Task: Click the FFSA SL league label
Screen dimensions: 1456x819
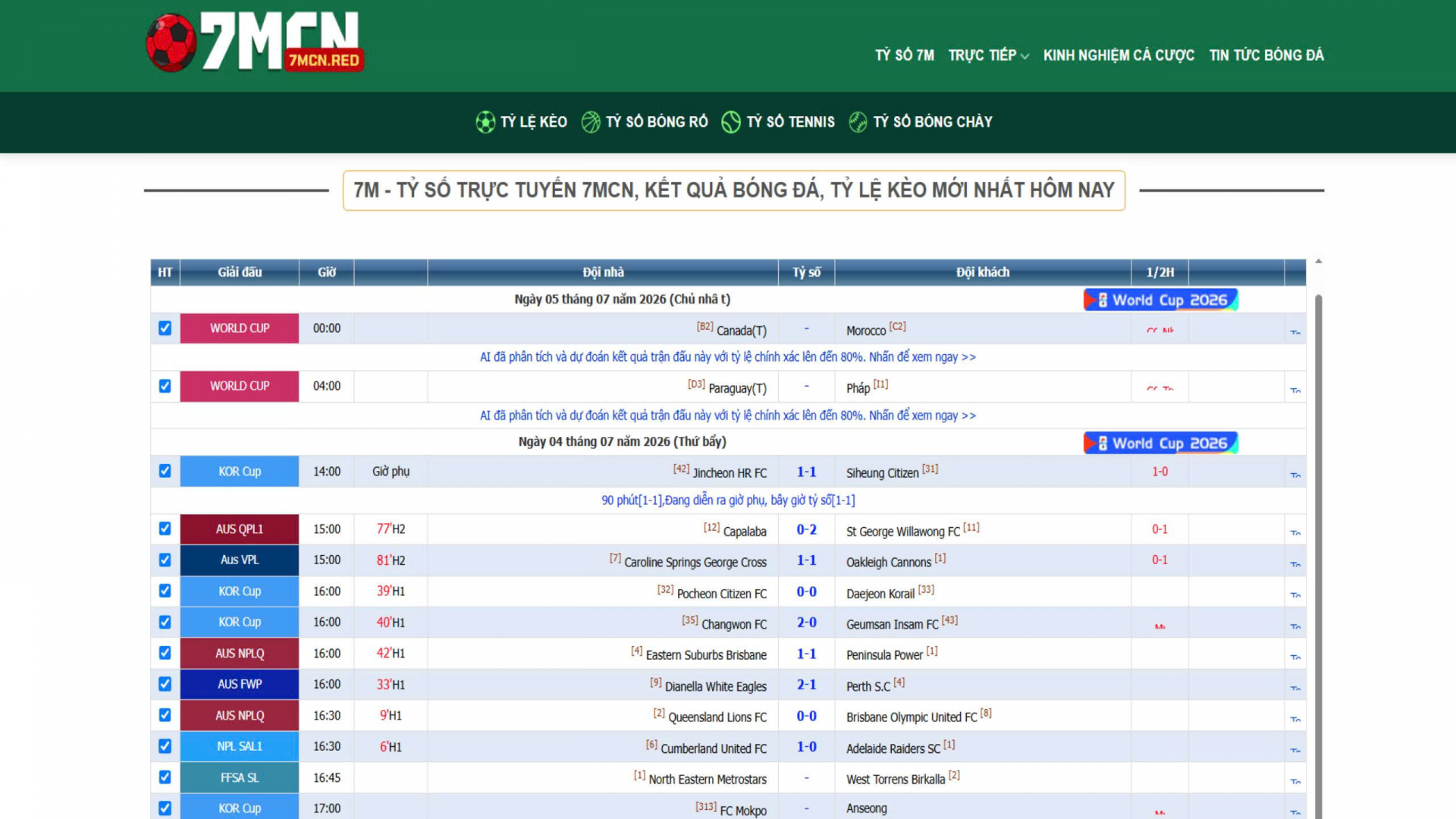Action: pos(240,777)
